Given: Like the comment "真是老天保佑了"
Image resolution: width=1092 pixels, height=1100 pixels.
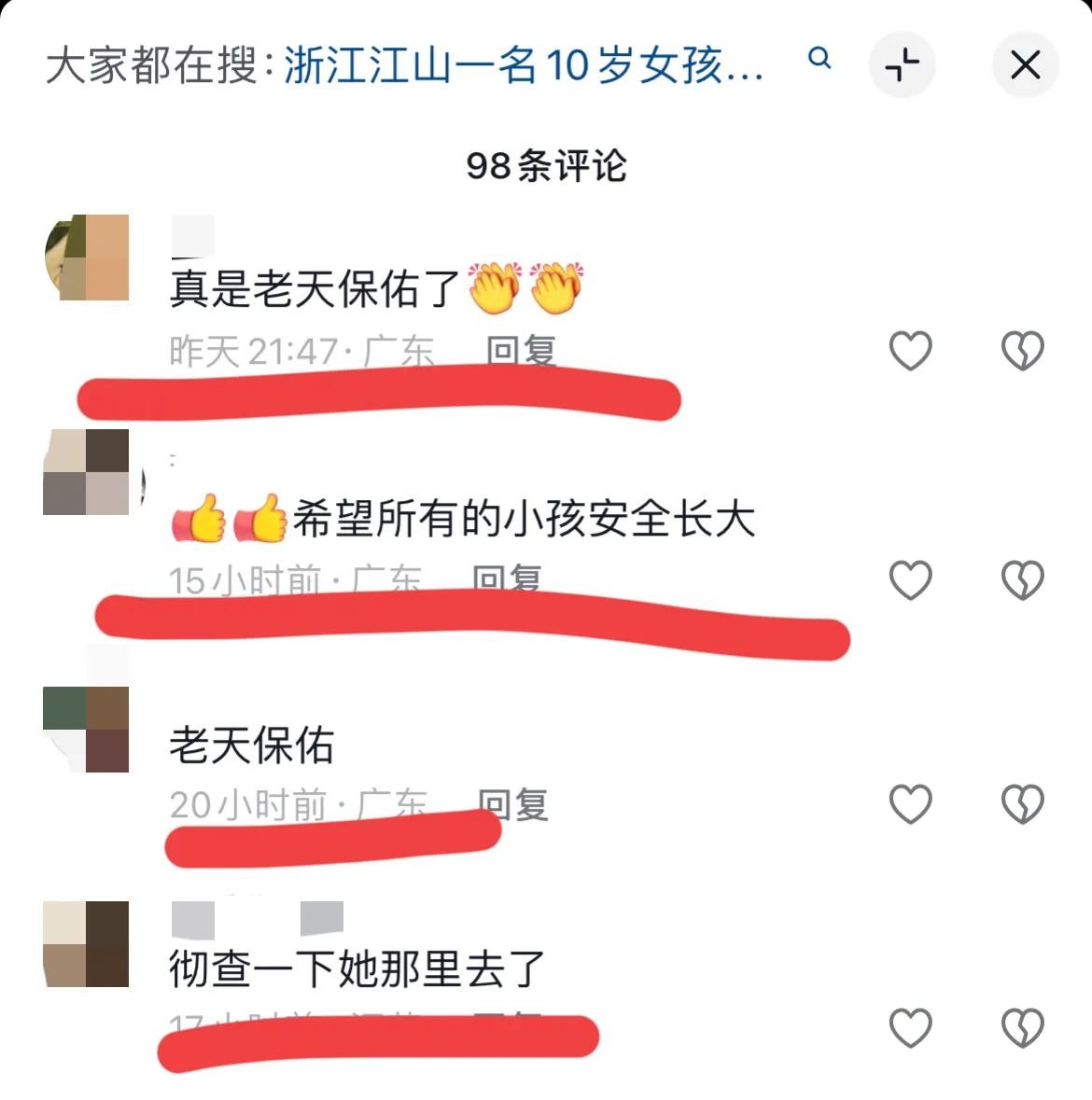Looking at the screenshot, I should (x=910, y=350).
